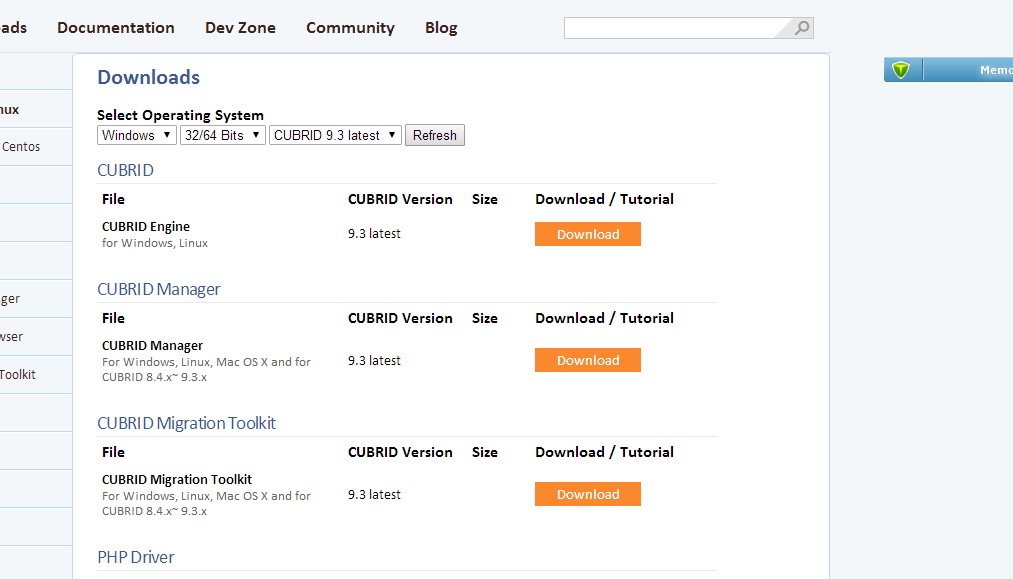Download the CUBRID Migration Toolkit
This screenshot has width=1013, height=579.
(588, 494)
